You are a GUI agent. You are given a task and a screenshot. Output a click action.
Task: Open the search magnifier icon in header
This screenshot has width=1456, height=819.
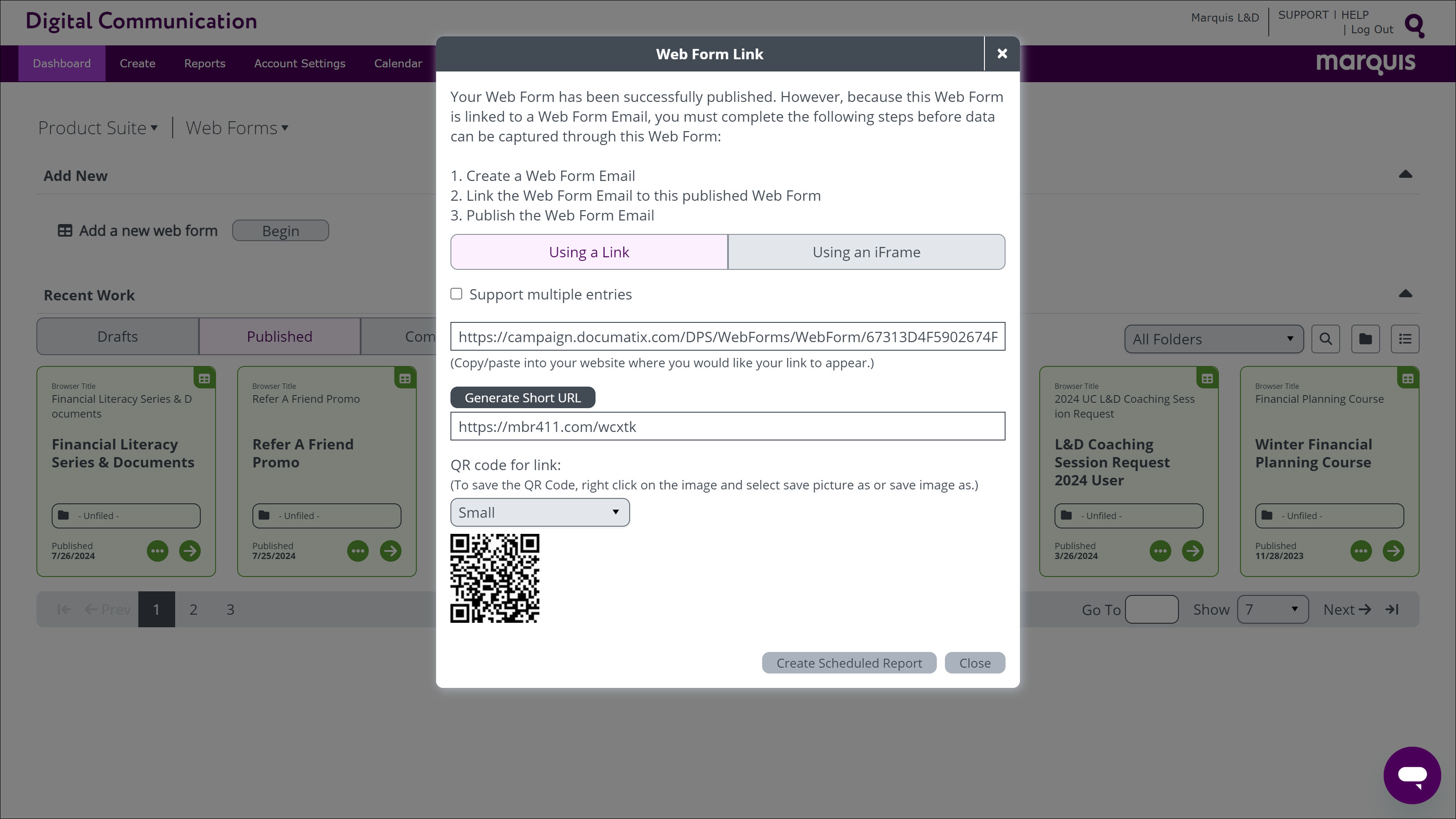click(1415, 26)
